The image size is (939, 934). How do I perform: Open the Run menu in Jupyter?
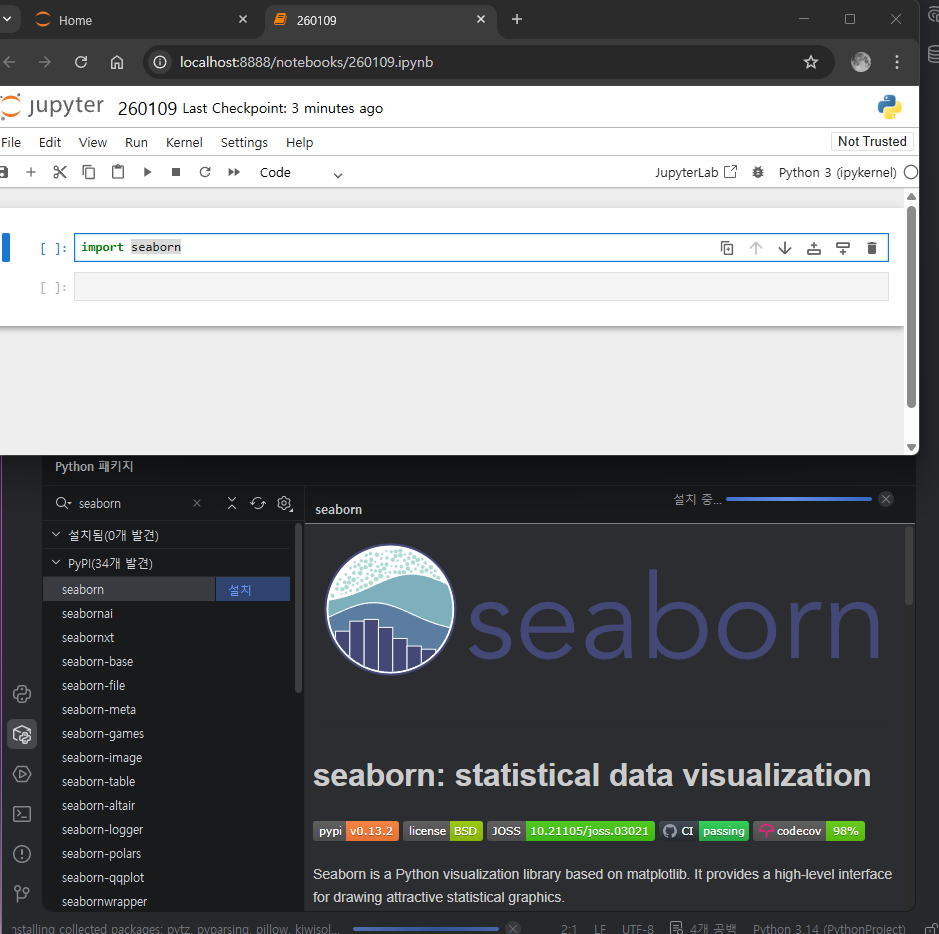[136, 142]
